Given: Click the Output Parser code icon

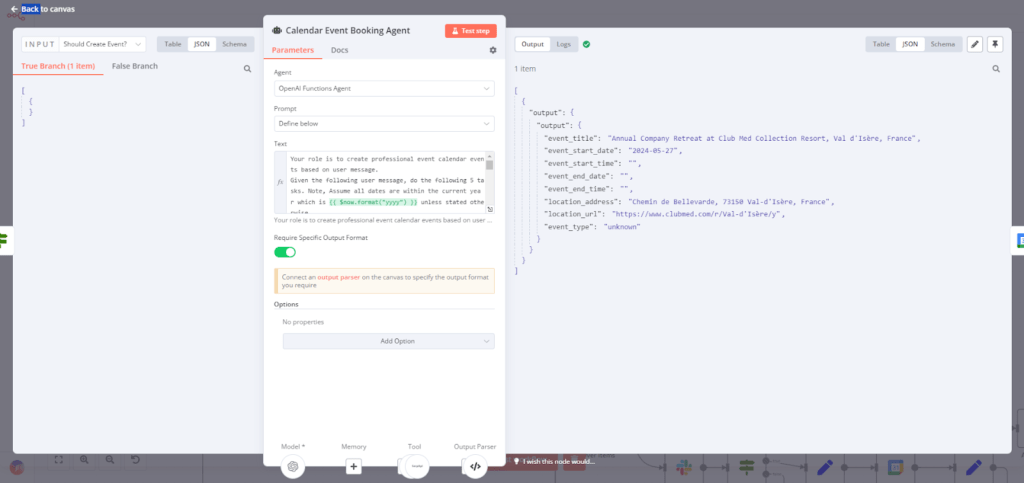Looking at the screenshot, I should [475, 465].
